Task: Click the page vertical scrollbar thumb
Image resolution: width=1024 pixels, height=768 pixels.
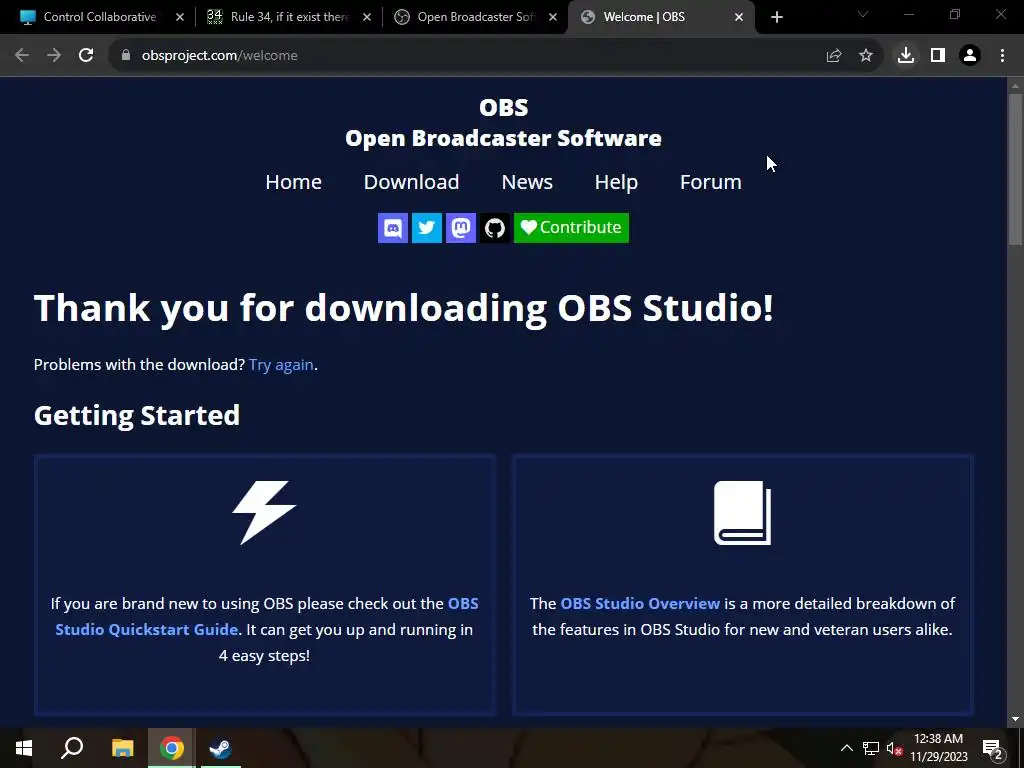Action: pyautogui.click(x=1015, y=170)
